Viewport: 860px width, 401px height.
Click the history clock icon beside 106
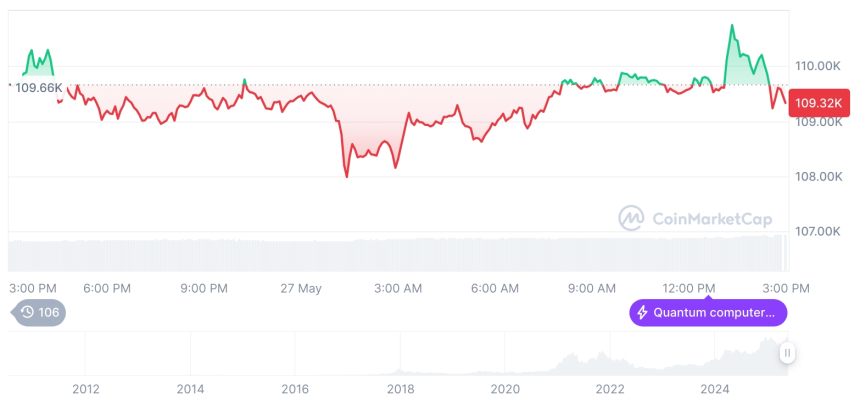tap(27, 312)
